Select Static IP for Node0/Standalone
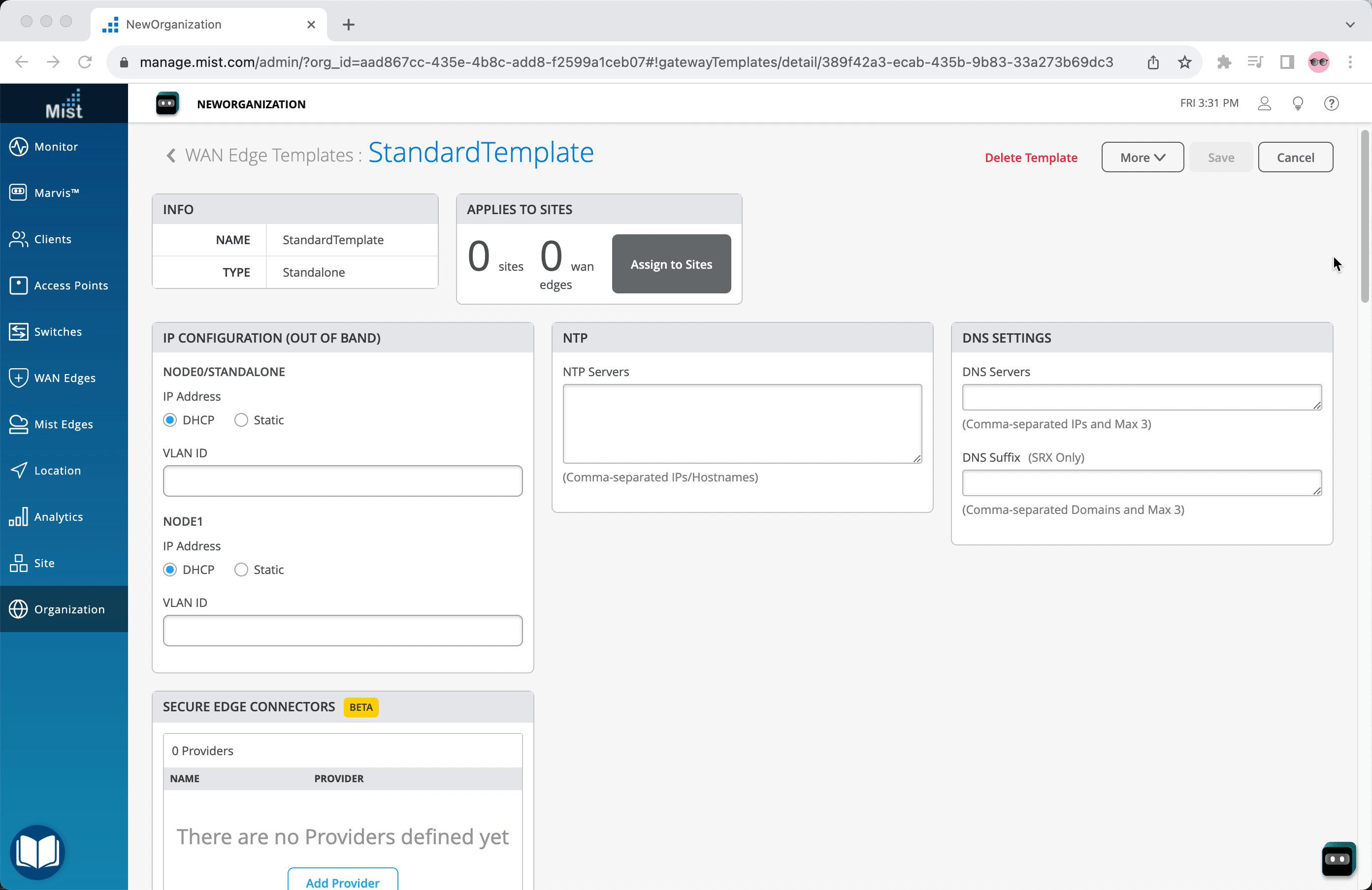This screenshot has height=890, width=1372. (241, 420)
